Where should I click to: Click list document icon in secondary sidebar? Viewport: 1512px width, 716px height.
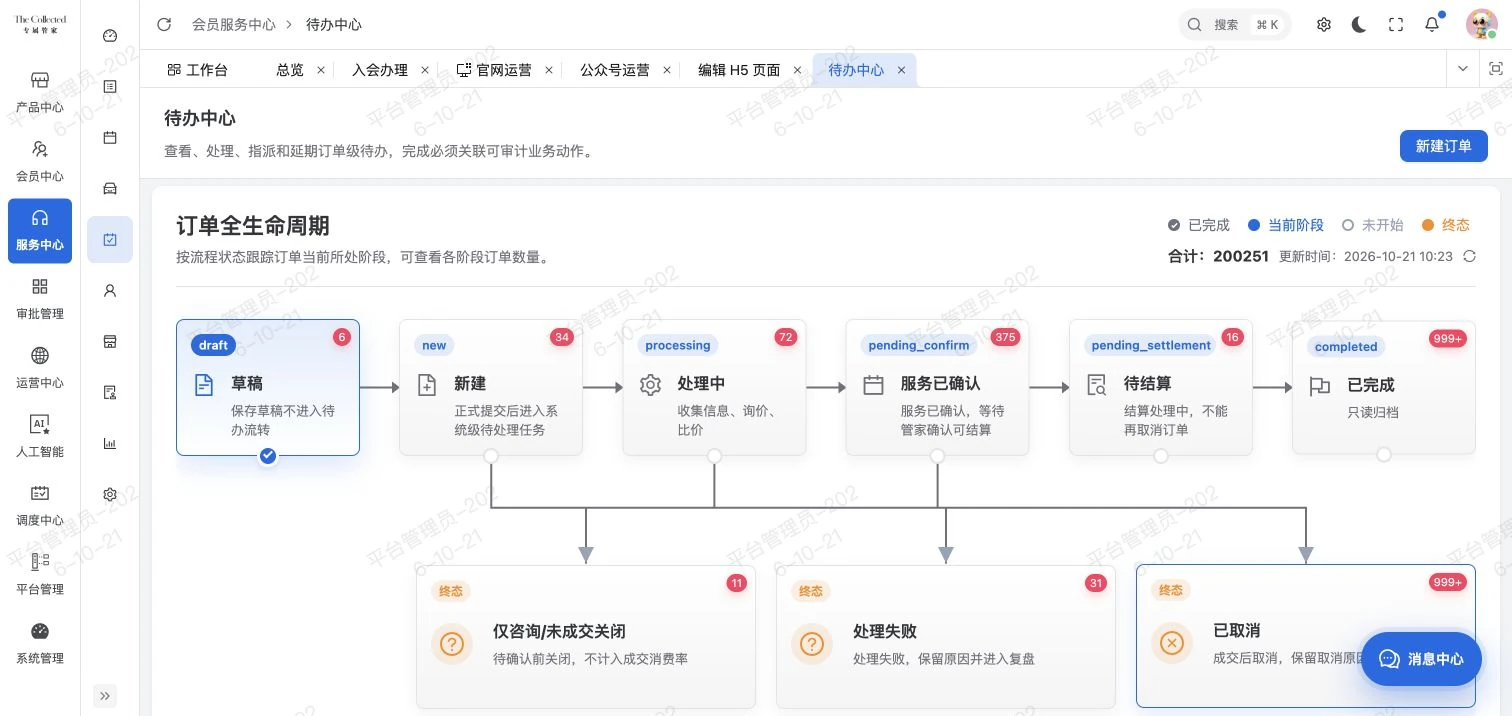(x=110, y=87)
